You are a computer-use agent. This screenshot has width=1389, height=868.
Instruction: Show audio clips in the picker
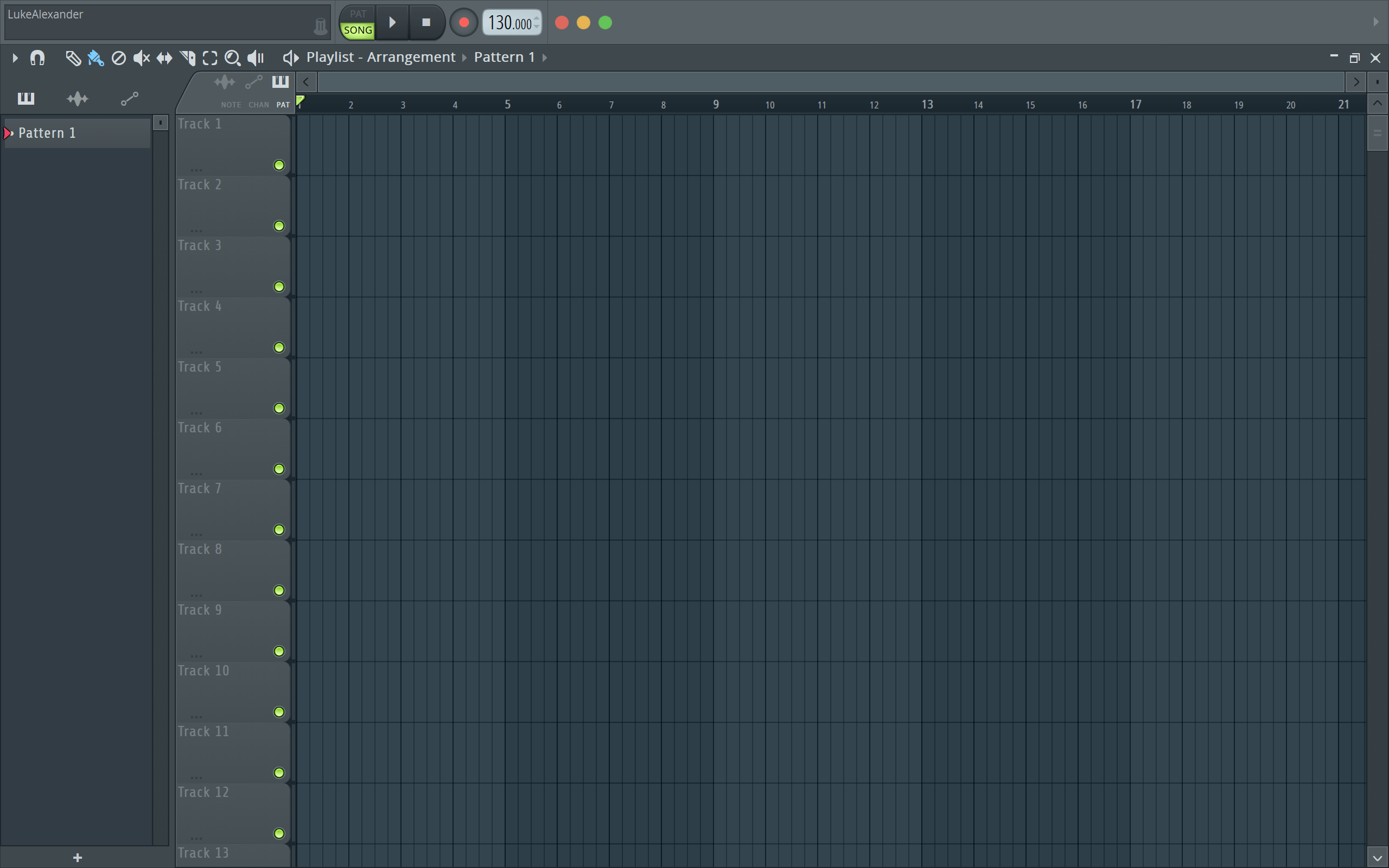[78, 99]
